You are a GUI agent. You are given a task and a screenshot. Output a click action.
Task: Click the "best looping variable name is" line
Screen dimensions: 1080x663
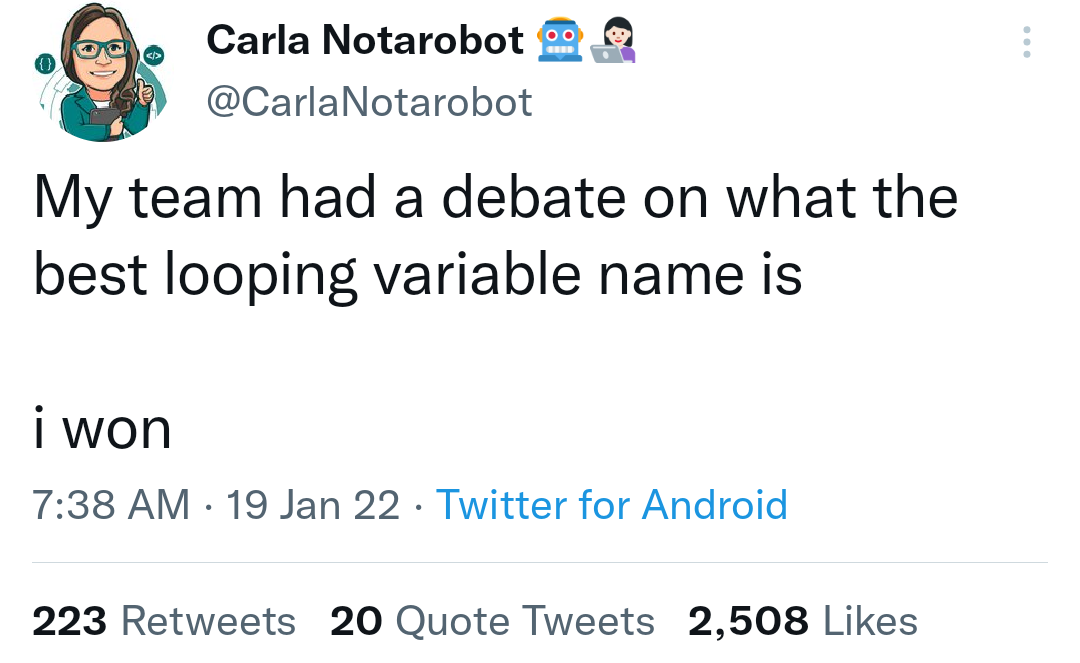click(x=418, y=274)
